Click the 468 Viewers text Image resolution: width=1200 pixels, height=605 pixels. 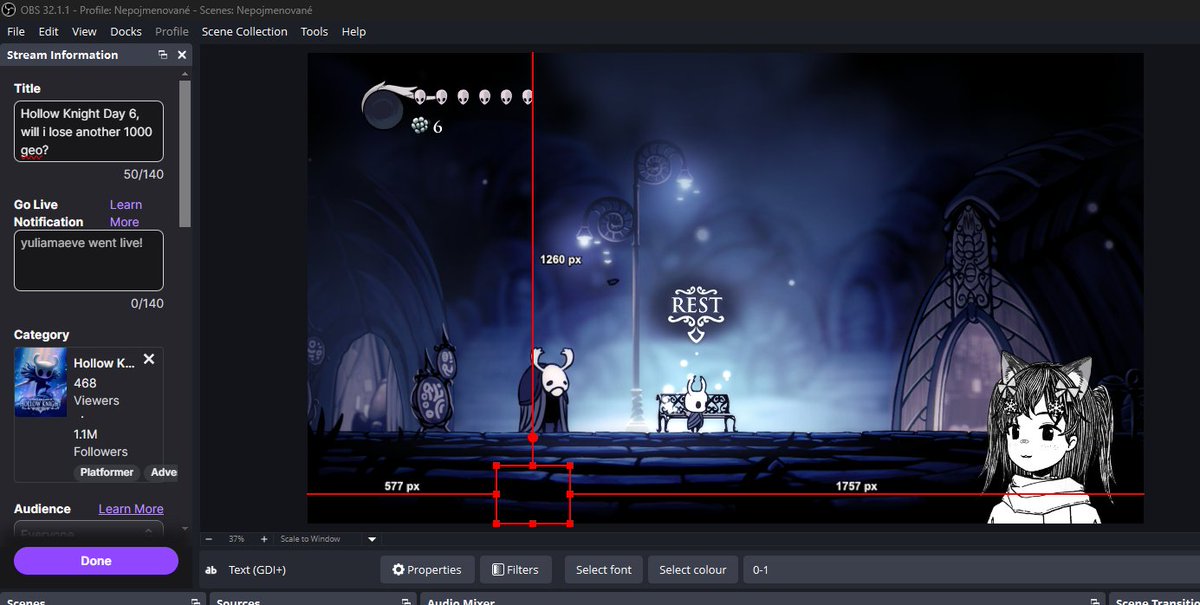click(x=96, y=392)
